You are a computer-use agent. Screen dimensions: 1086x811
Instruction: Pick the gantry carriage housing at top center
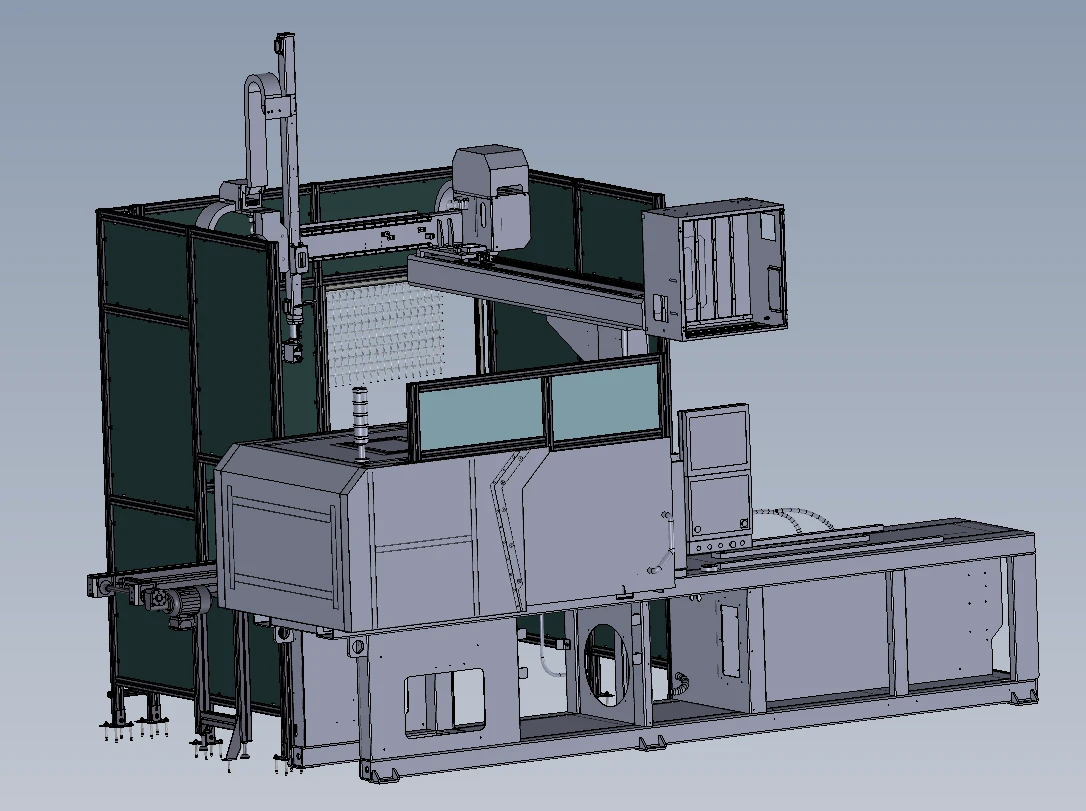pyautogui.click(x=491, y=195)
